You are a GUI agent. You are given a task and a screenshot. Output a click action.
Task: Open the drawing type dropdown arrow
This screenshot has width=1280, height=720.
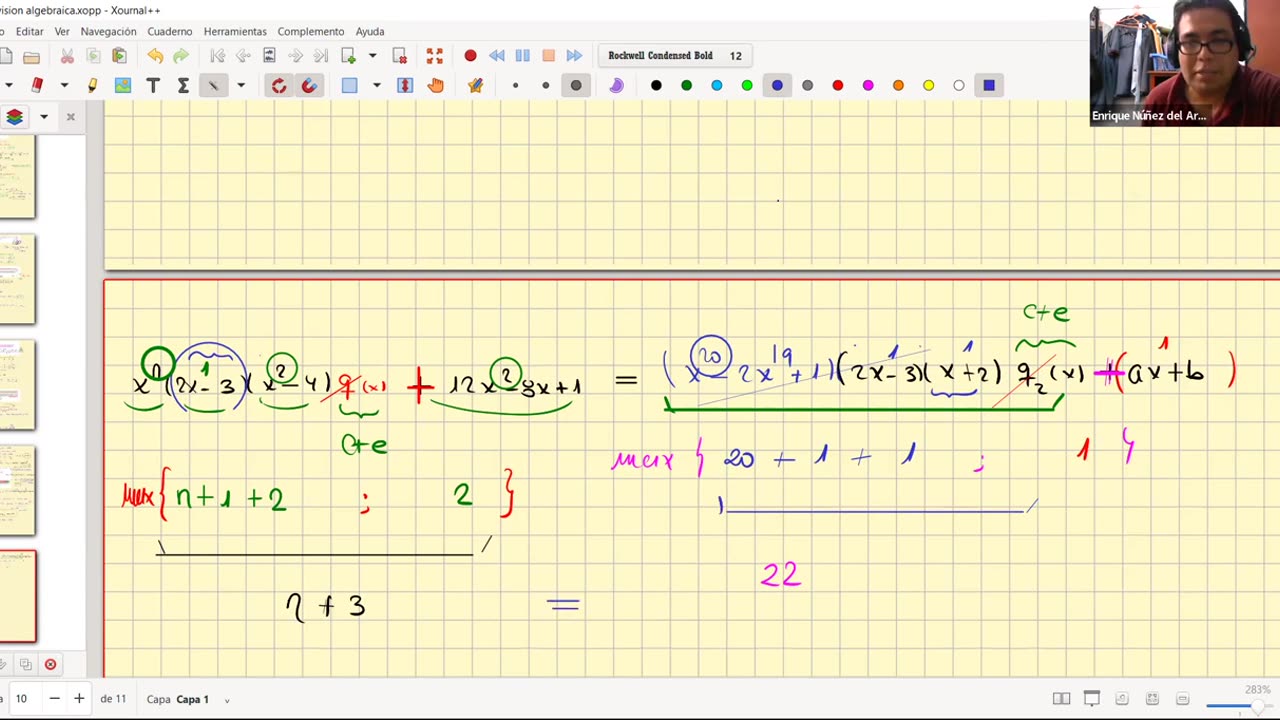(x=241, y=86)
